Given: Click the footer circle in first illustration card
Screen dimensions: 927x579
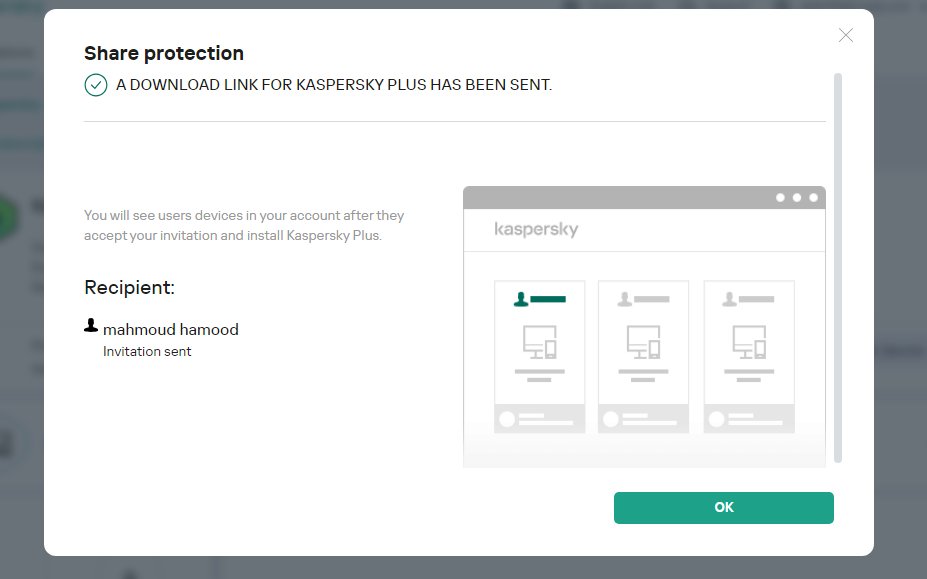Looking at the screenshot, I should [507, 419].
